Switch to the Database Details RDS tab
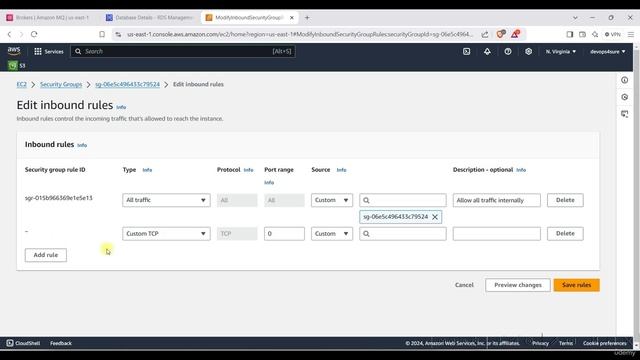Image resolution: width=640 pixels, height=360 pixels. pos(150,18)
